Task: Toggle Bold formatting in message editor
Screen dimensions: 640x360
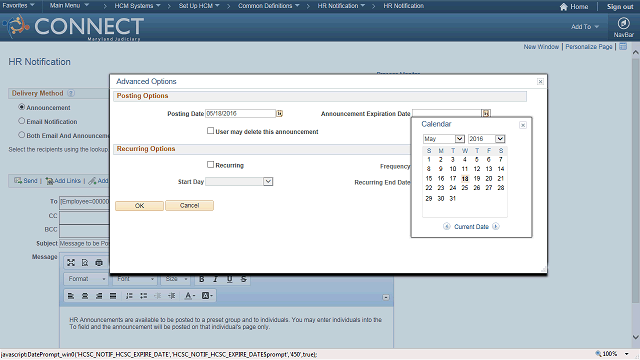Action: [202, 279]
